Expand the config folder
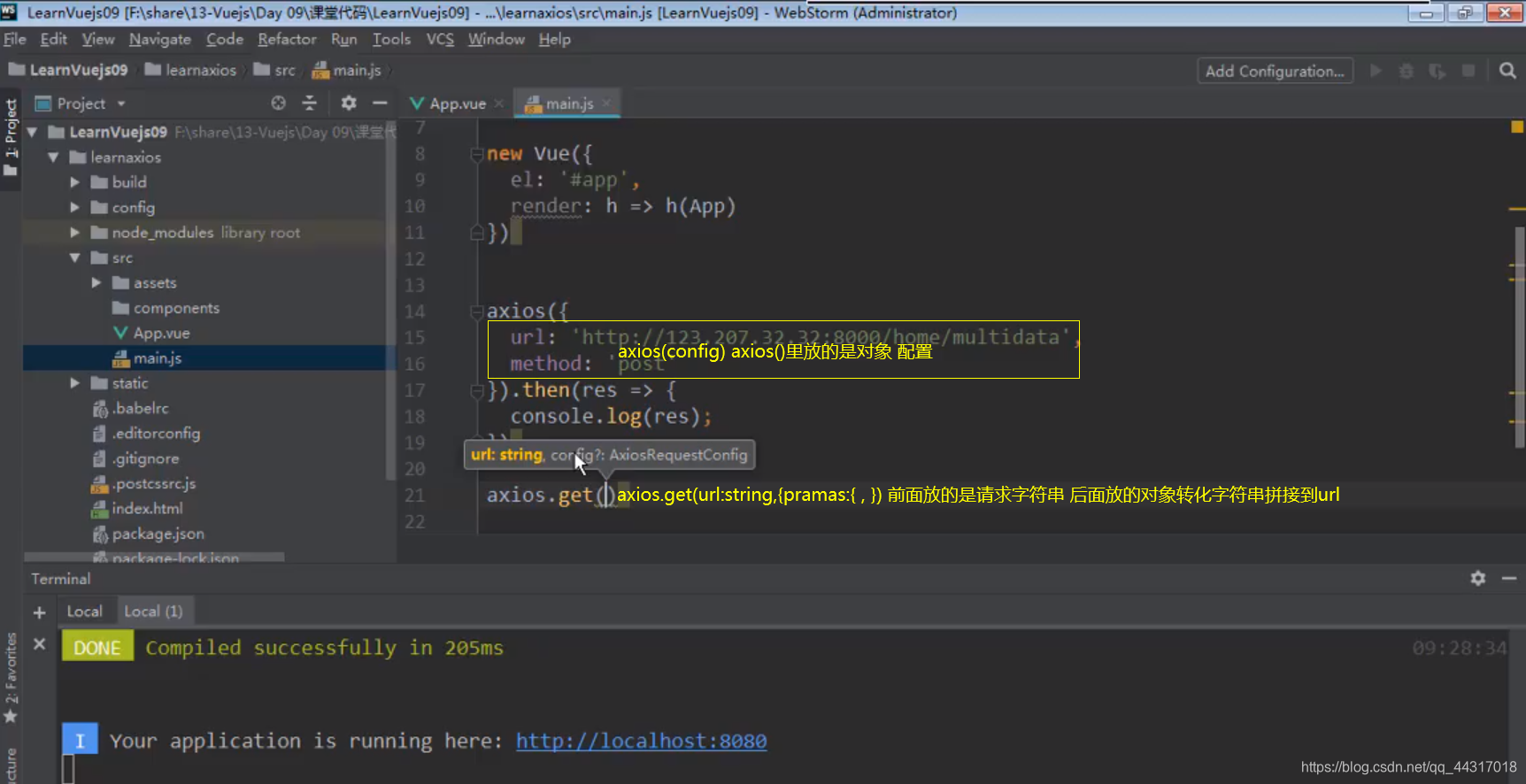Image resolution: width=1526 pixels, height=784 pixels. (x=75, y=207)
